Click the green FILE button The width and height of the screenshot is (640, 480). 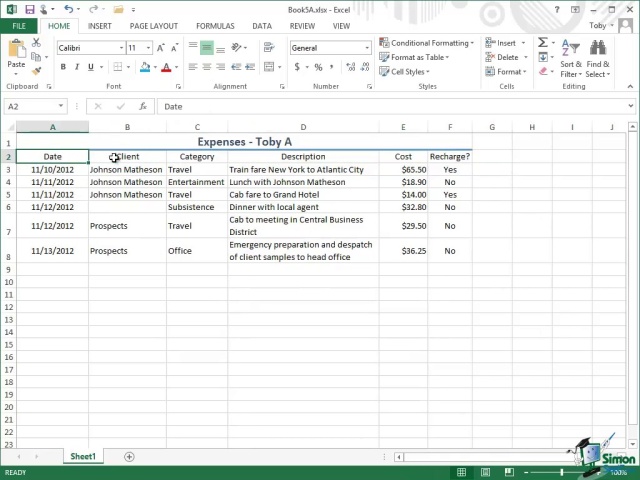pos(19,26)
